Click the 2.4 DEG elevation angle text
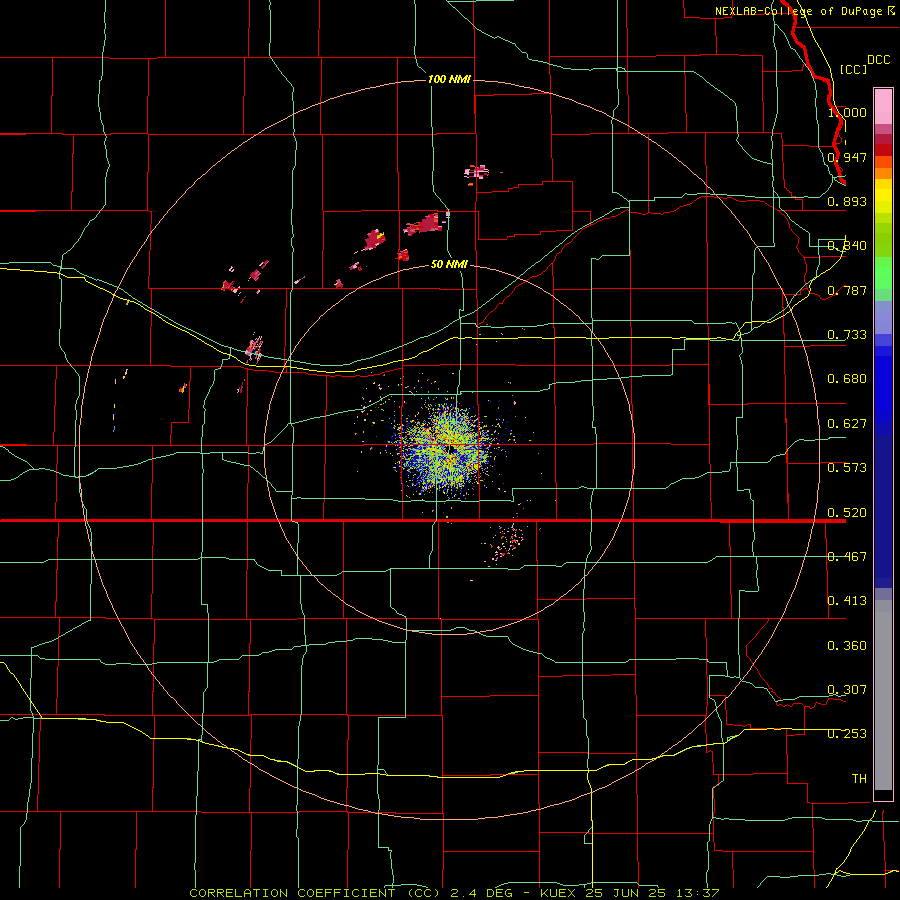 click(483, 893)
